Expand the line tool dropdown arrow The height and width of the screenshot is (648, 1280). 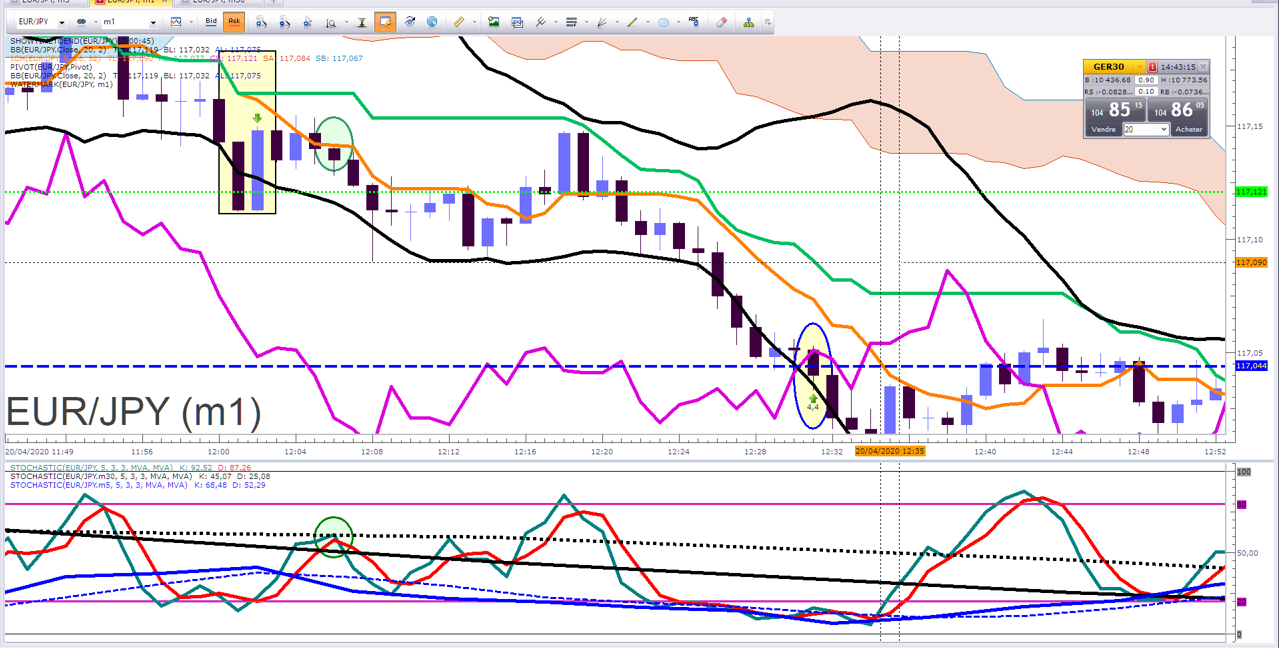(x=647, y=22)
